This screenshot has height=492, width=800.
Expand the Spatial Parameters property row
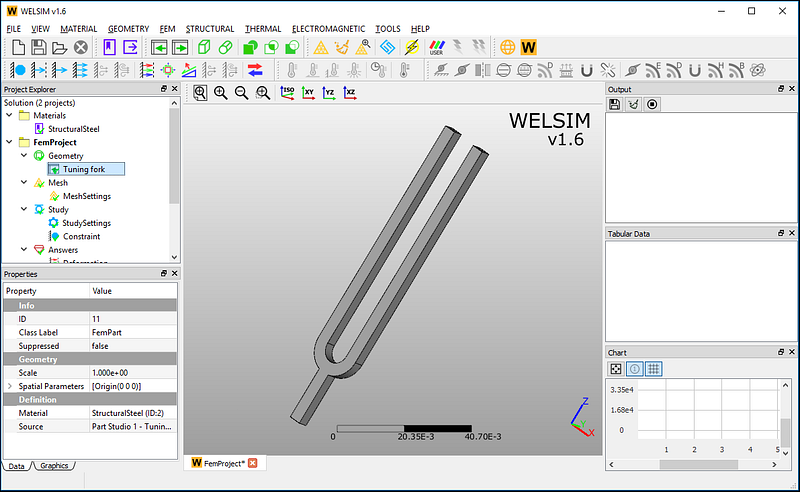[x=10, y=386]
